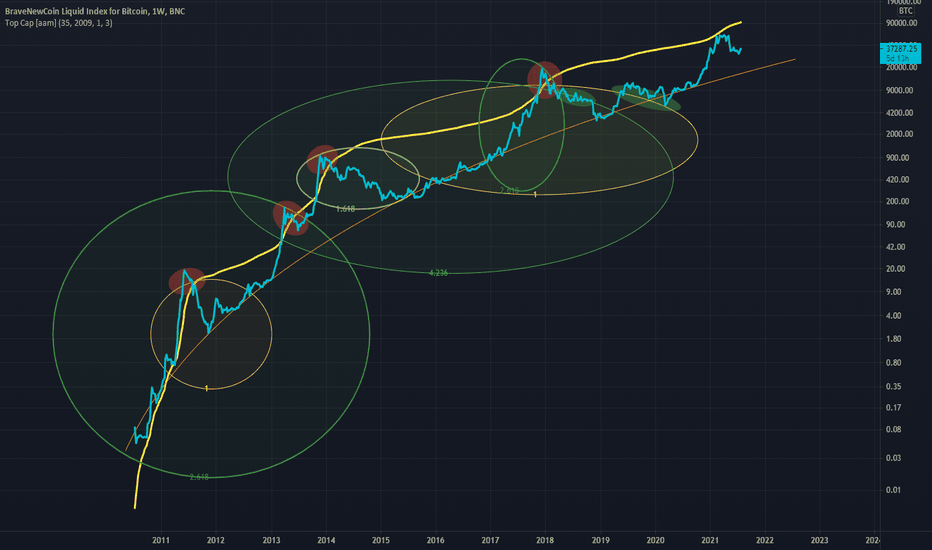932x550 pixels.
Task: Select the Top Cap [aam] indicator legend
Action: (58, 23)
